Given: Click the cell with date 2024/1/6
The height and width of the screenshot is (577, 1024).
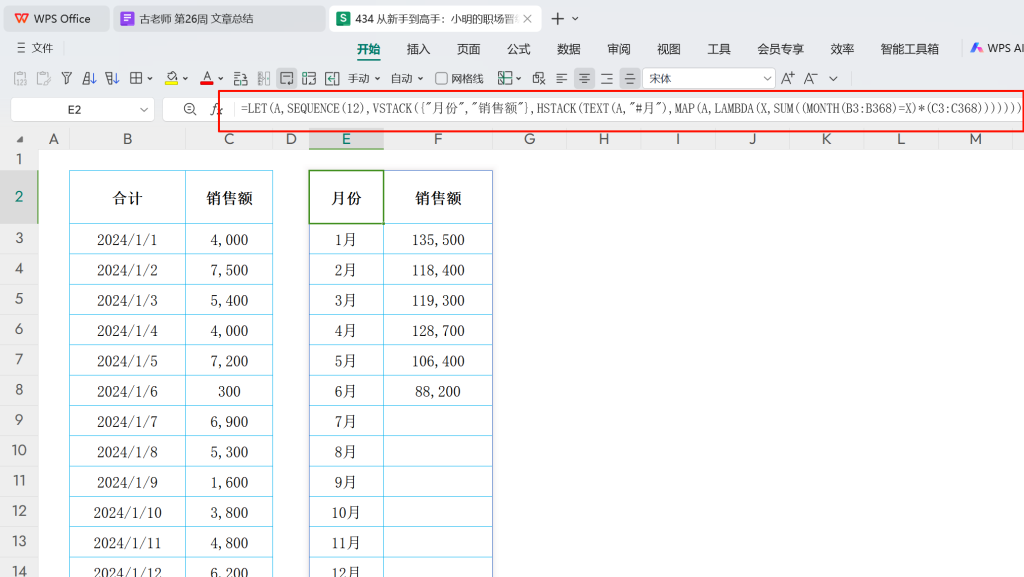Looking at the screenshot, I should pyautogui.click(x=127, y=391).
